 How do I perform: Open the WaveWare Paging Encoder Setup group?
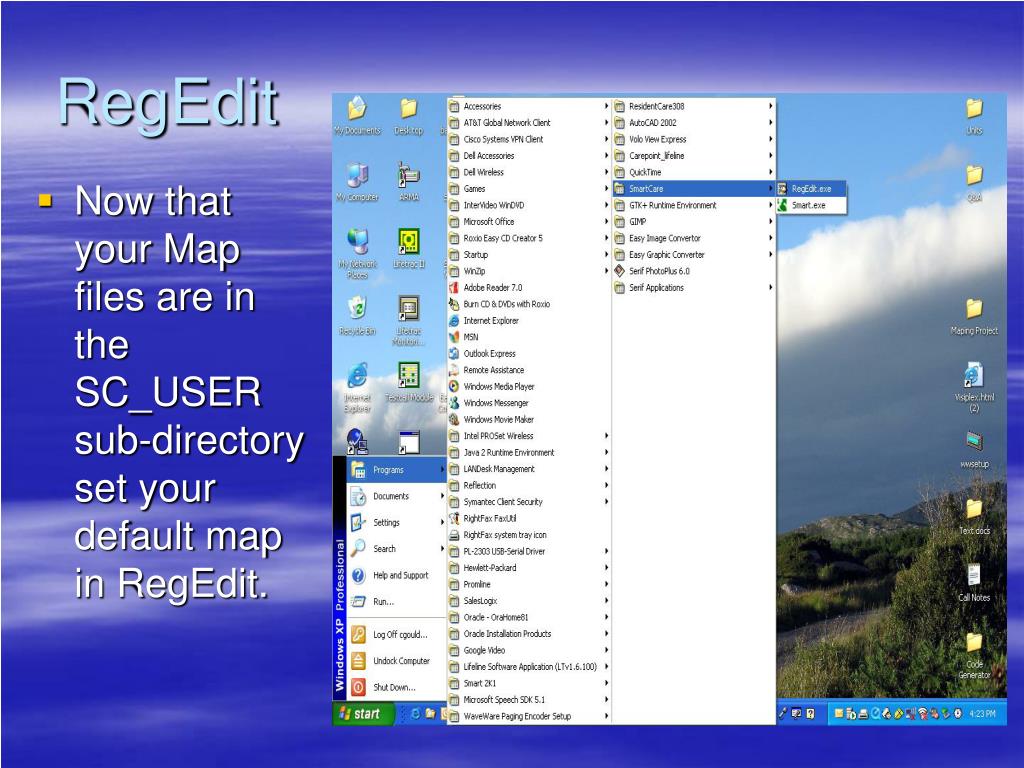(529, 716)
